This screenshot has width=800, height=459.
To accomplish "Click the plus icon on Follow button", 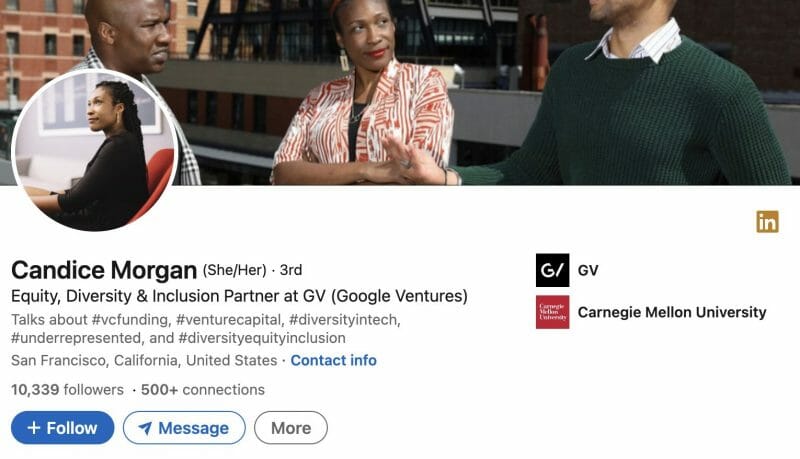I will click(x=34, y=427).
